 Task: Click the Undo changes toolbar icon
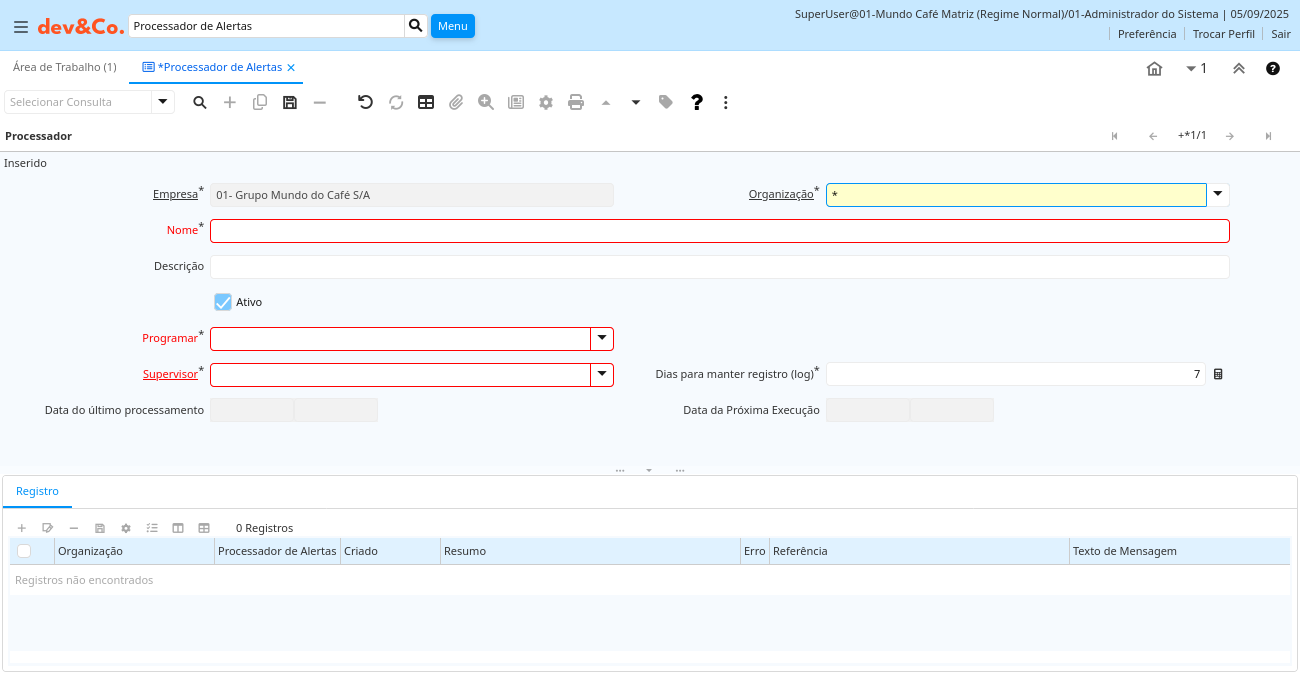[x=365, y=102]
